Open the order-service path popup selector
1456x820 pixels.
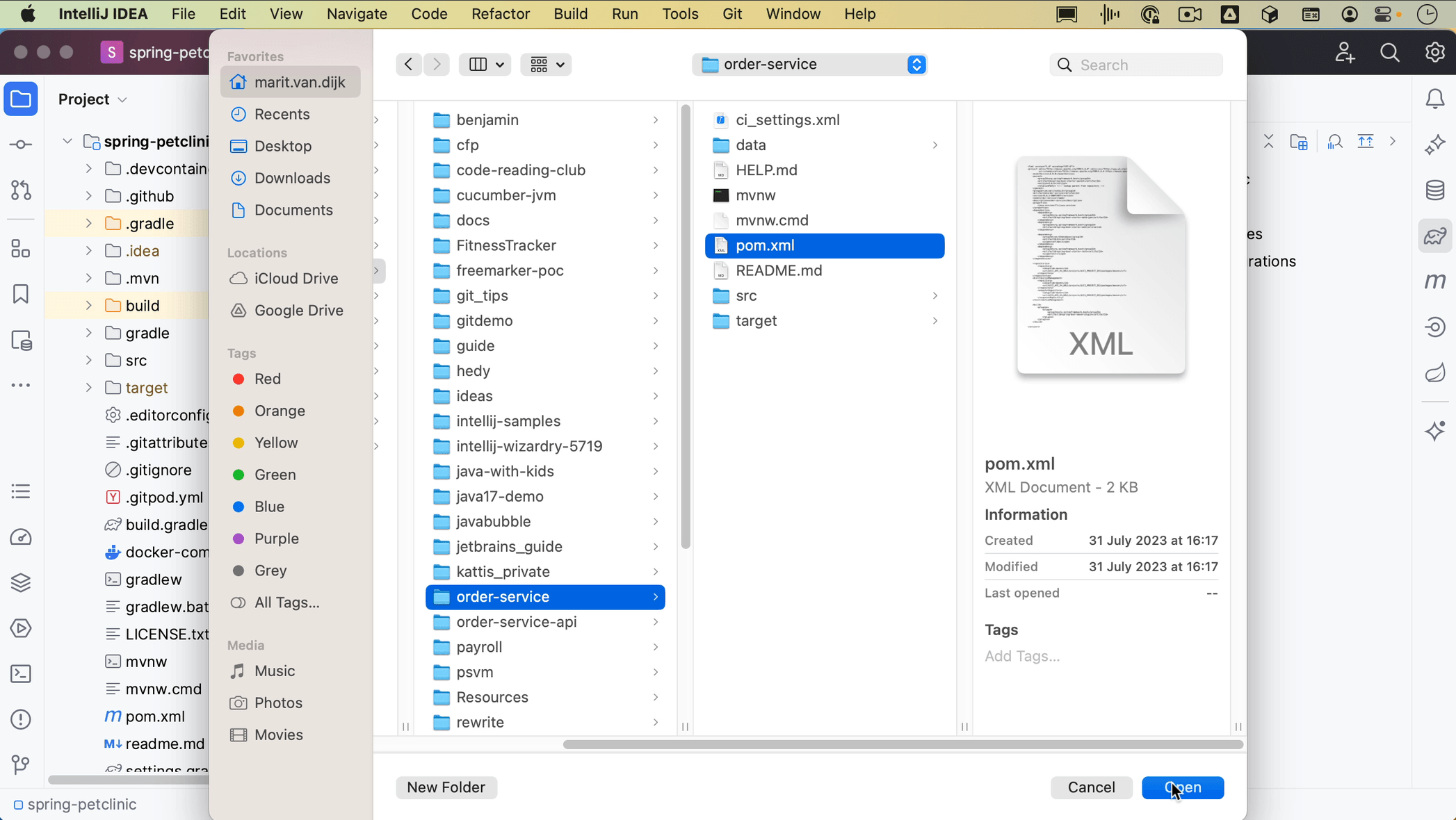(809, 65)
